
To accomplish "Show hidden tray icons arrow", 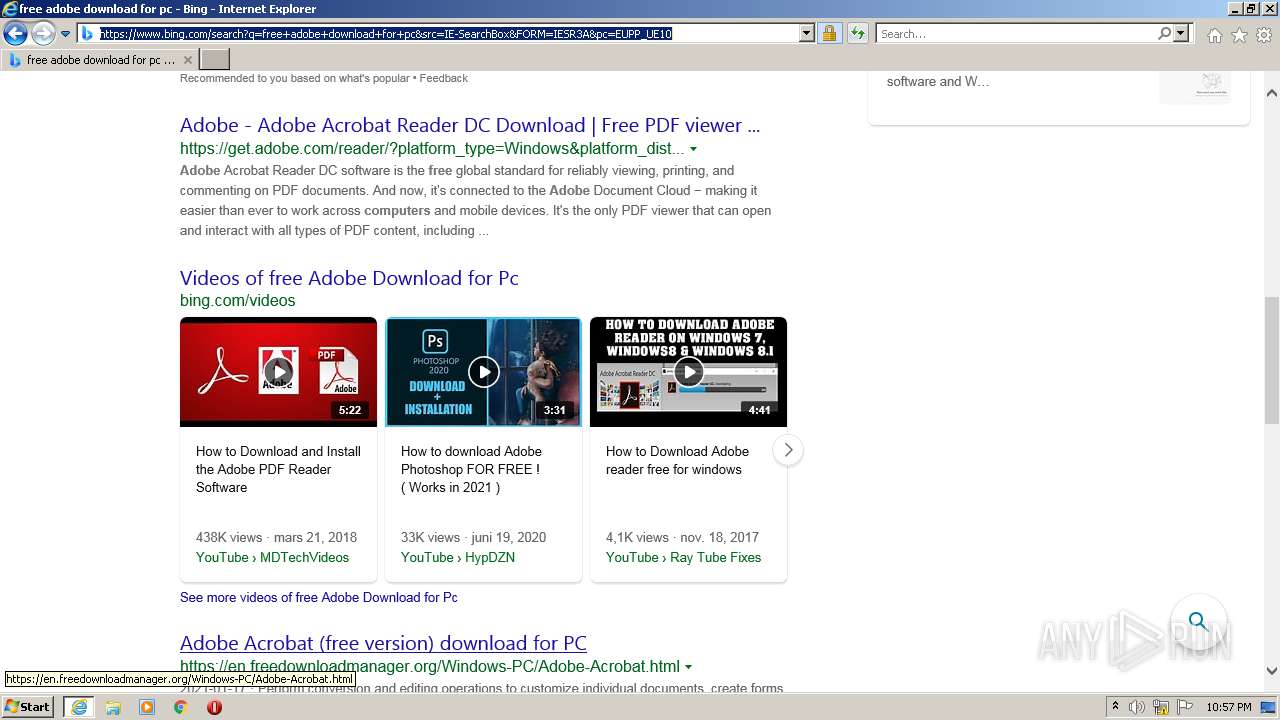I will click(1115, 707).
